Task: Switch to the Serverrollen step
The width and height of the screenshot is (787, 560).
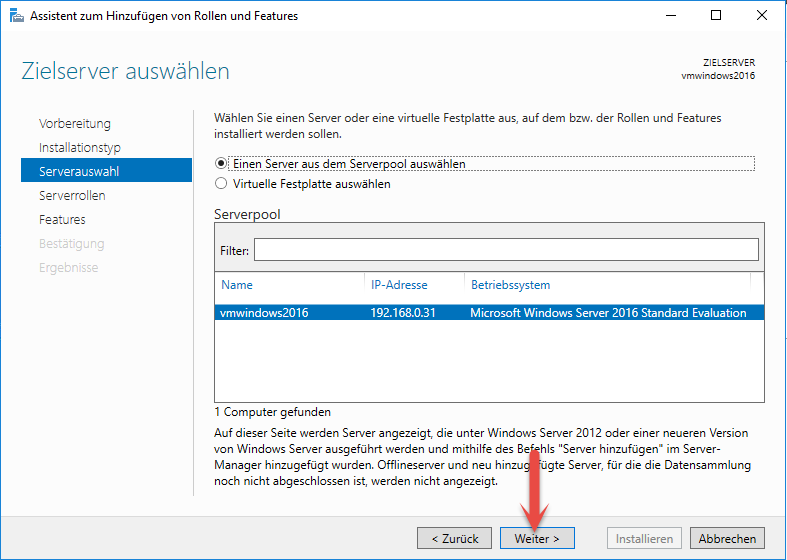Action: point(72,196)
